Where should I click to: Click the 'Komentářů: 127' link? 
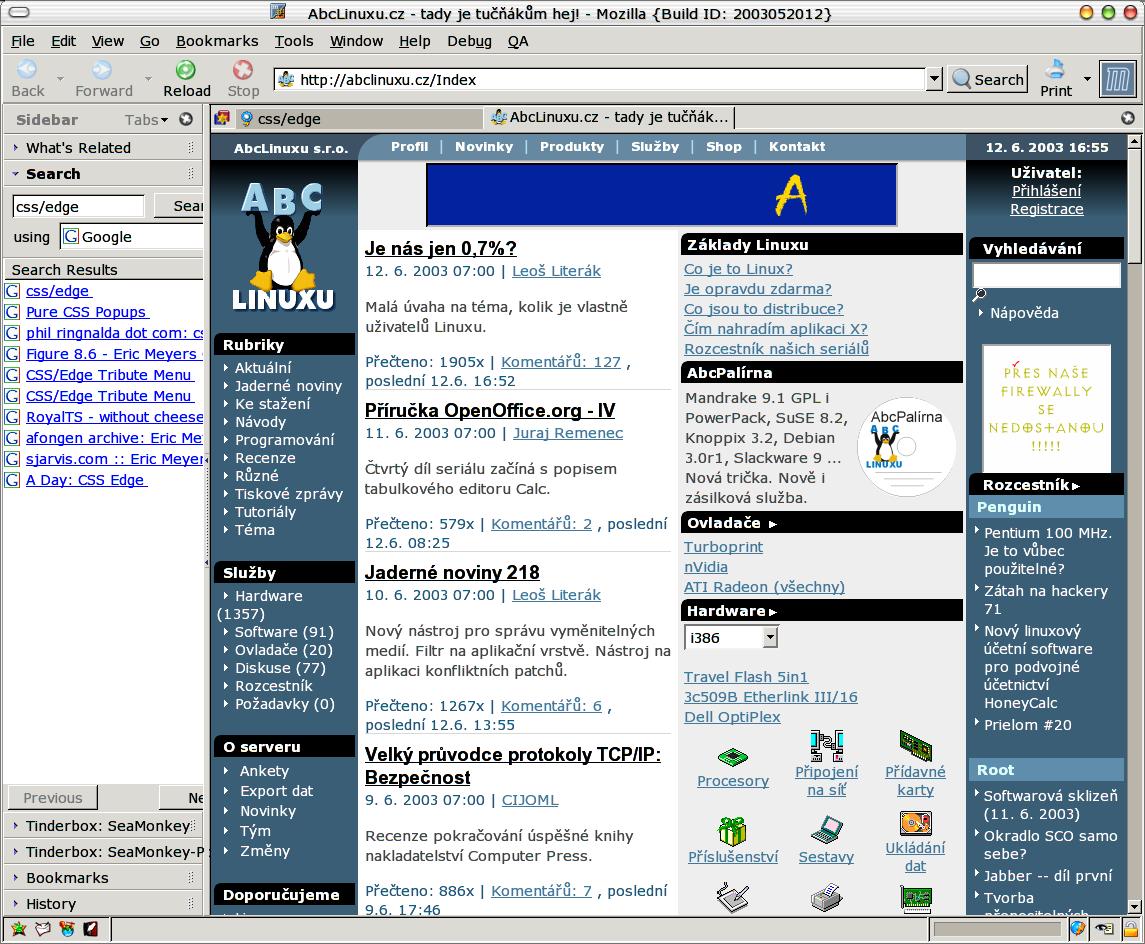tap(561, 361)
